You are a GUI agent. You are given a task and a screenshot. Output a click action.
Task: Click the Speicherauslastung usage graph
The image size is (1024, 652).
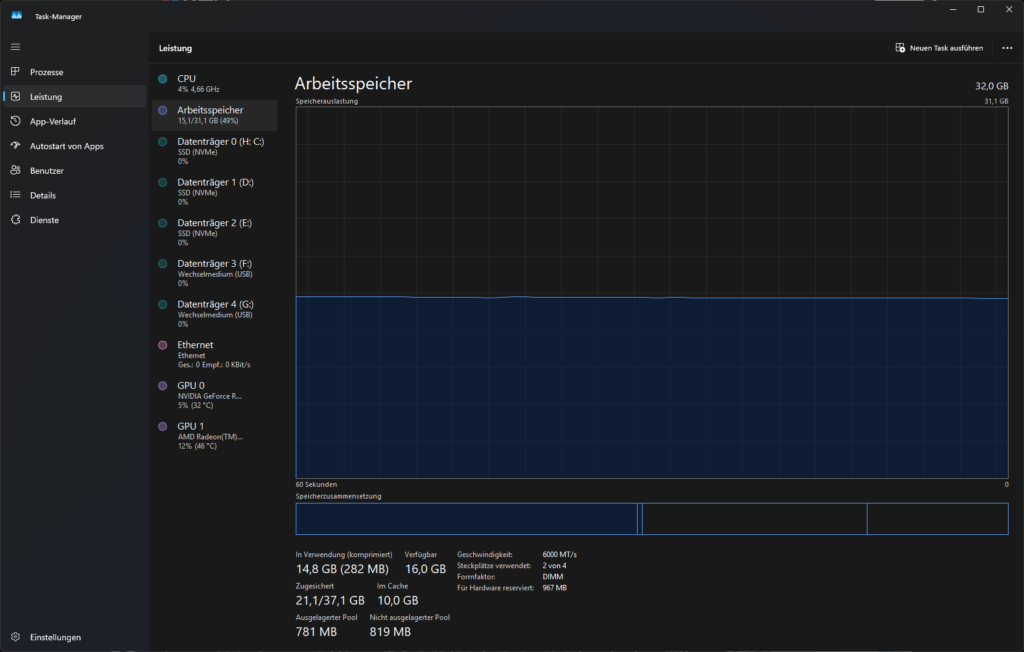[x=652, y=293]
